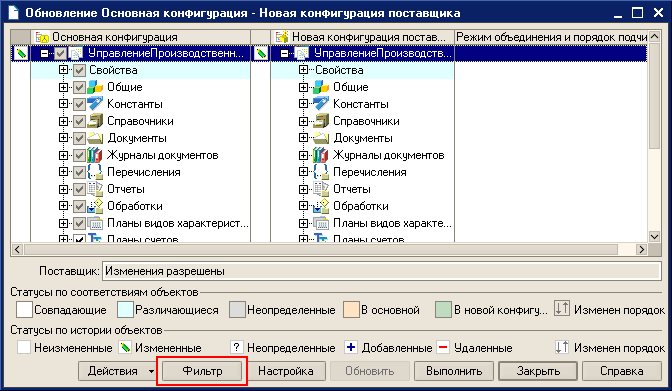This screenshot has height=391, width=672.
Task: Click the question mark Неопределенные history icon
Action: point(237,347)
